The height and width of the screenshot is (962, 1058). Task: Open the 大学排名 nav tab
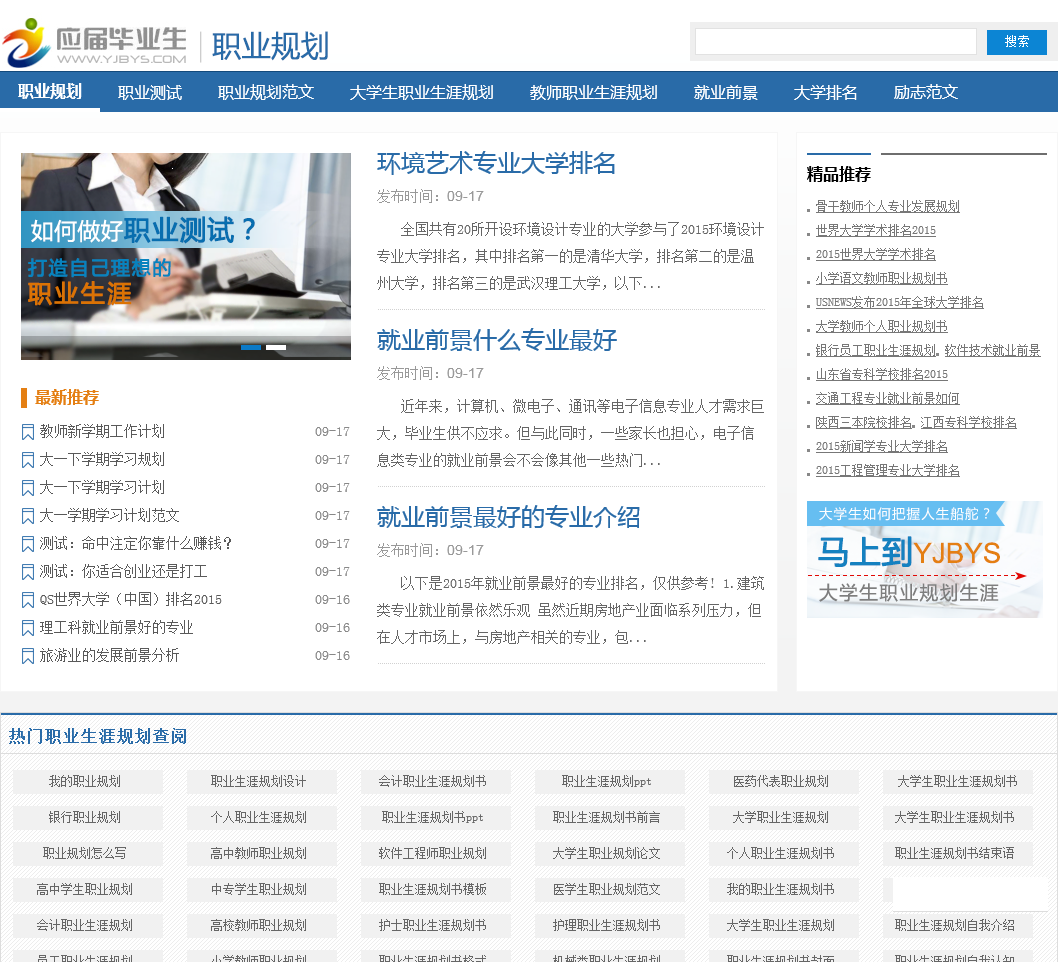pos(825,92)
